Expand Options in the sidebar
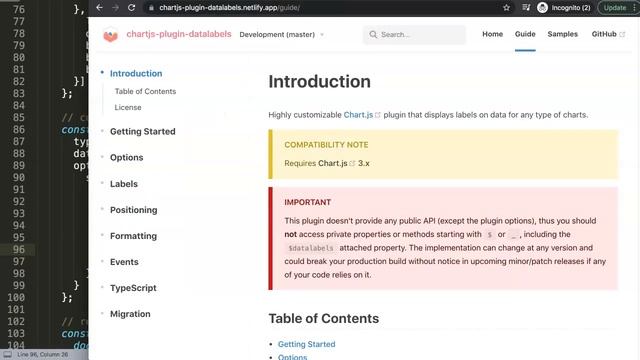 [x=127, y=158]
